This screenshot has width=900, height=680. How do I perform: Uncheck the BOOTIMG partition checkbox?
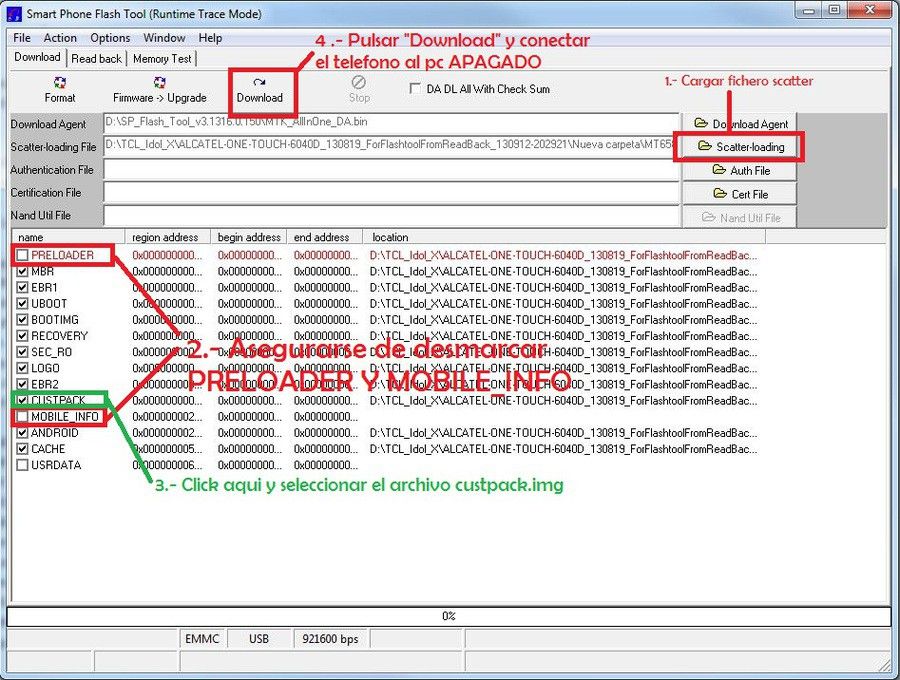pyautogui.click(x=22, y=319)
